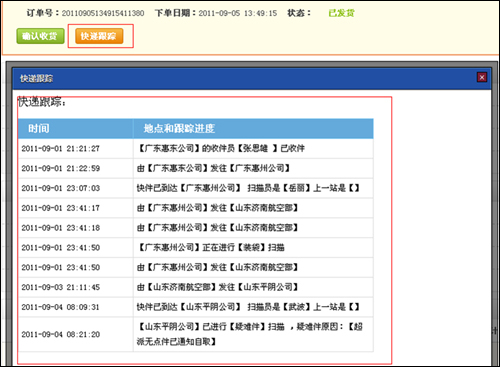The width and height of the screenshot is (500, 367).
Task: Select time 2011-09-03 21:11:45
Action: tap(61, 287)
